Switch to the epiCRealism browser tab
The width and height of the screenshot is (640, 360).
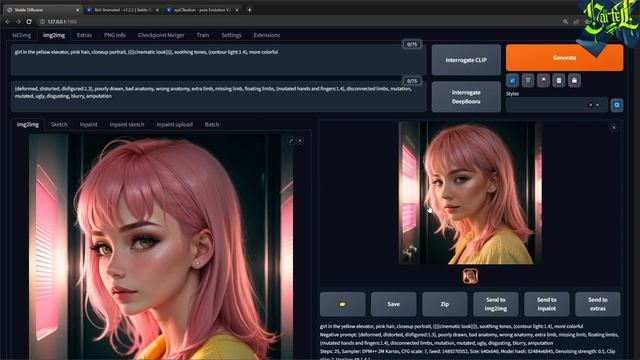point(201,10)
